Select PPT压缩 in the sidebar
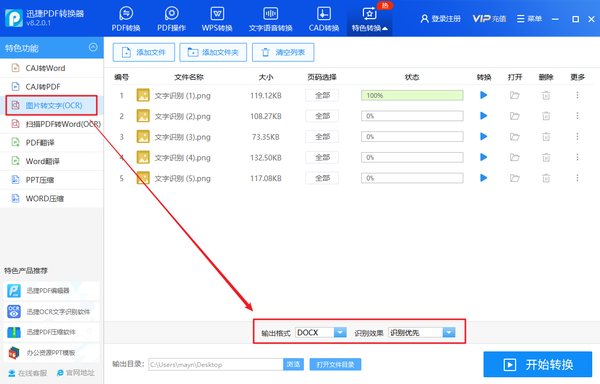This screenshot has width=600, height=384. pos(52,180)
